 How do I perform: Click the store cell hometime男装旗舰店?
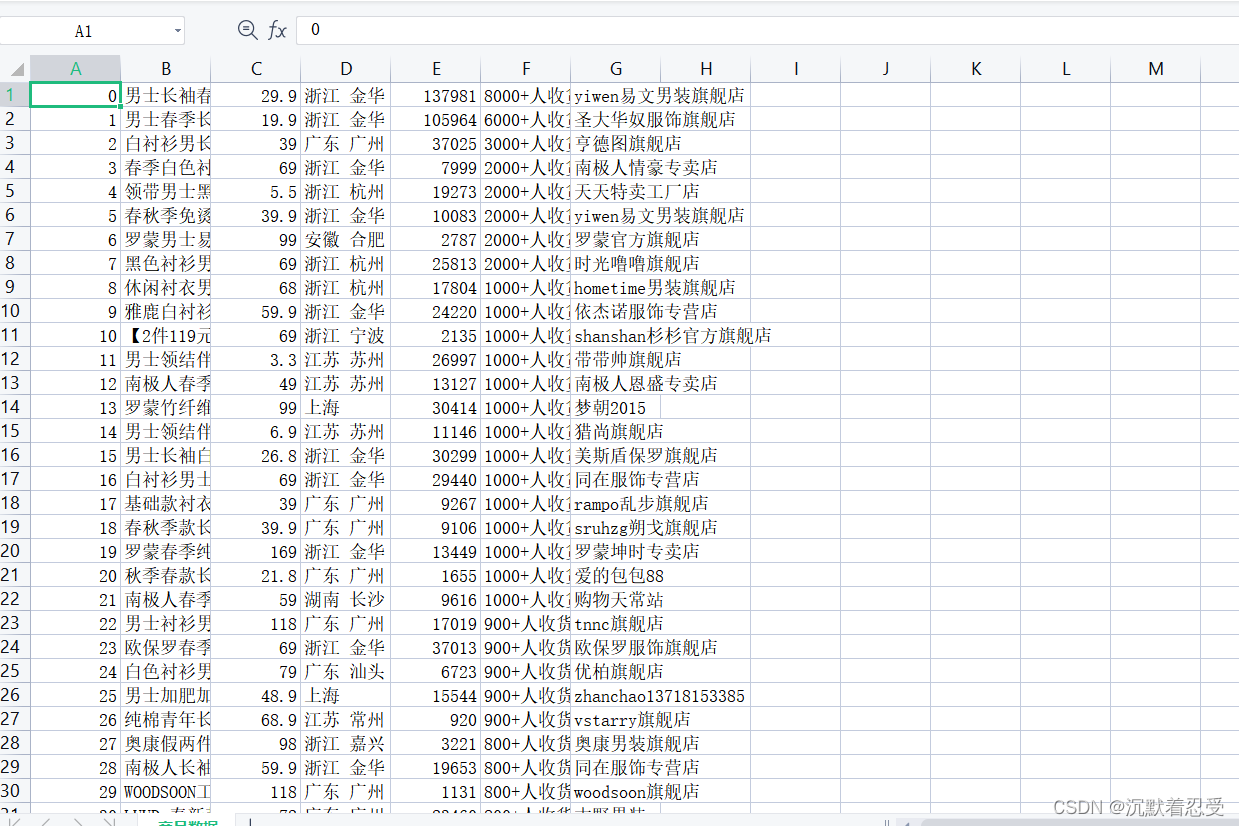pos(655,287)
